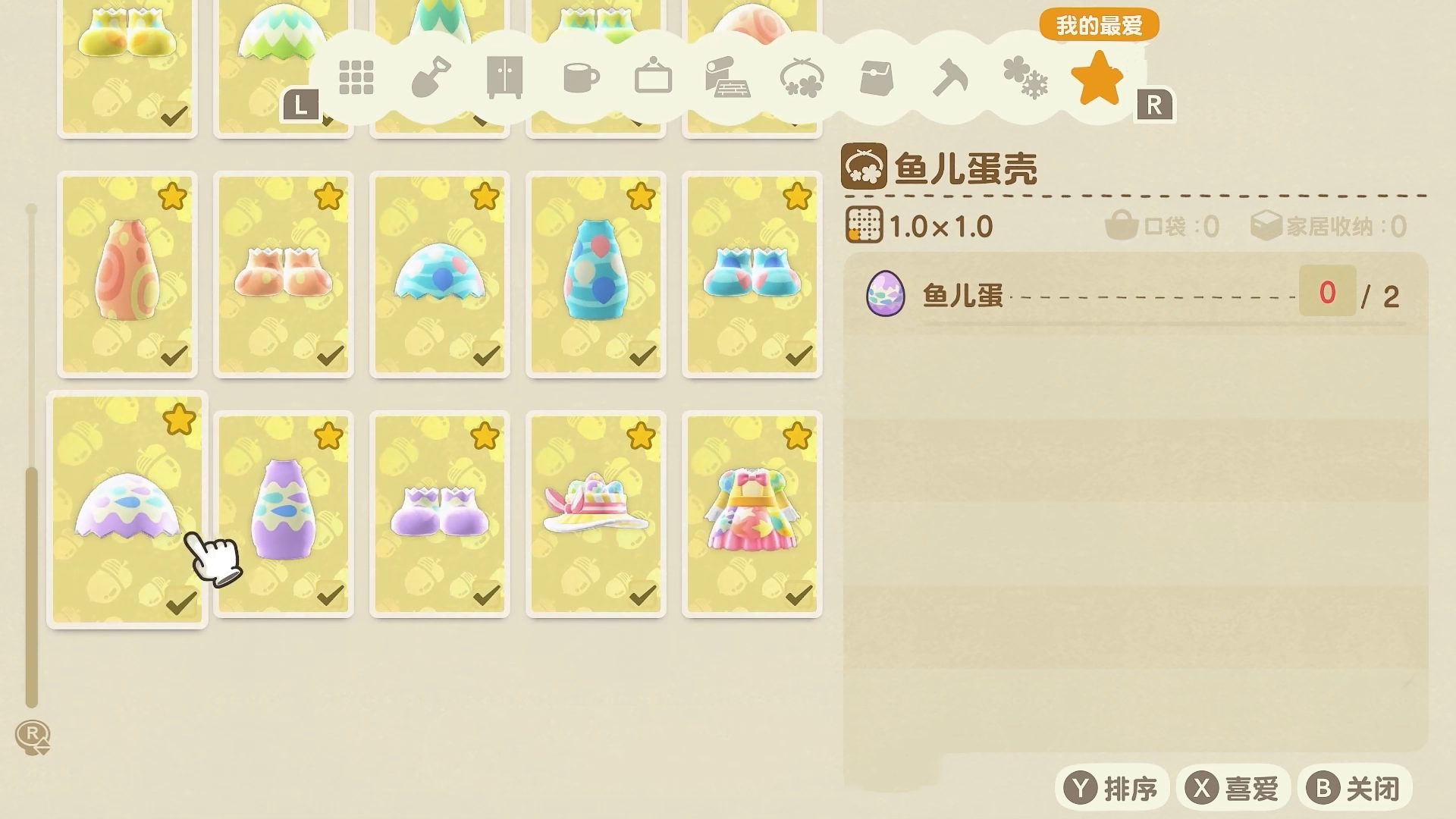Select the shovel tools category icon

431,77
